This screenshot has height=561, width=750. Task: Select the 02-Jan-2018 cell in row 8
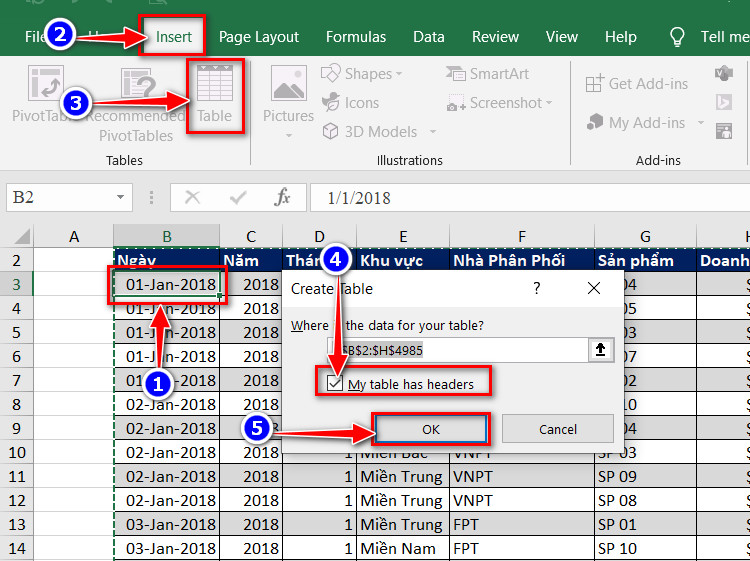coord(167,405)
